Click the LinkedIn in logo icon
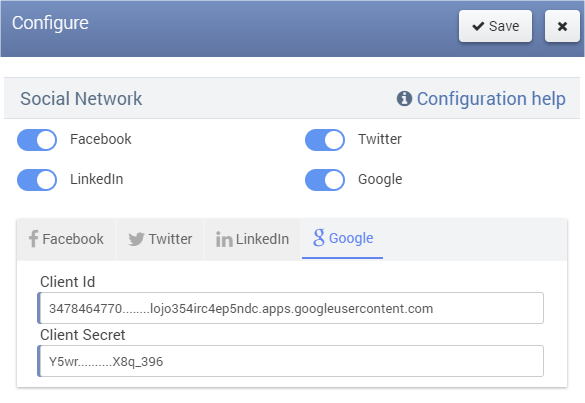The height and width of the screenshot is (403, 585). pyautogui.click(x=224, y=239)
